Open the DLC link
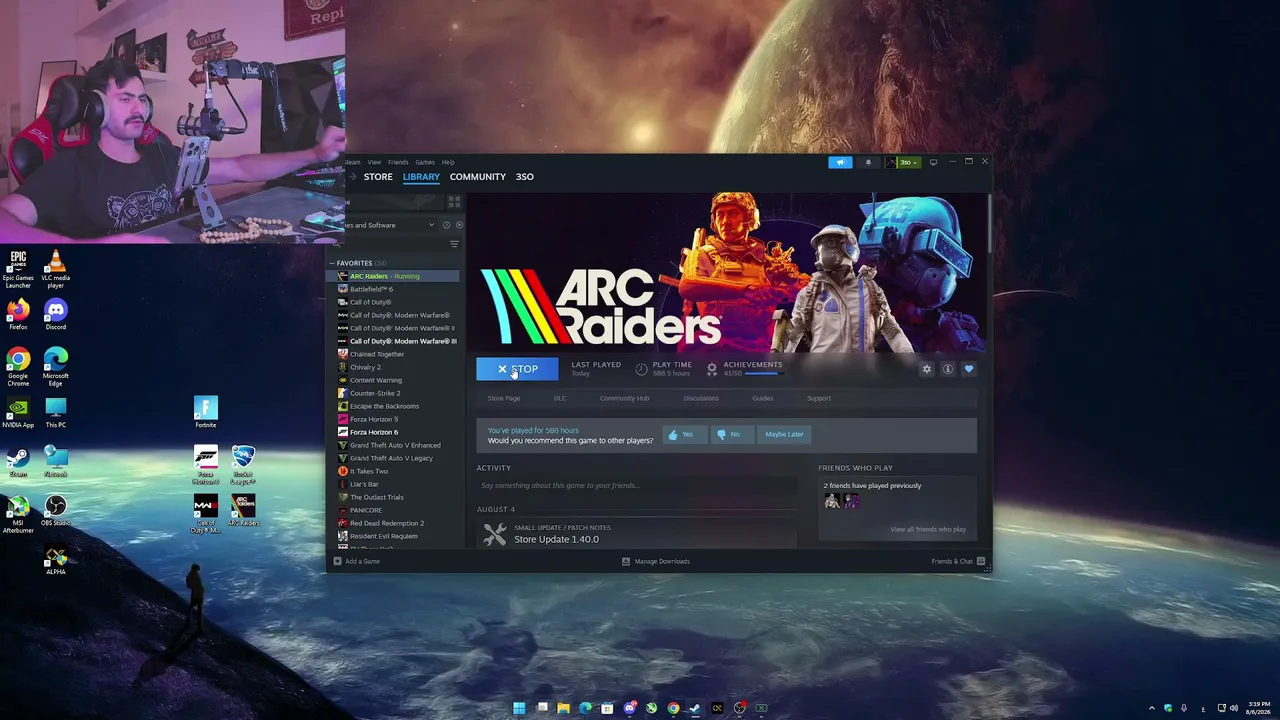The height and width of the screenshot is (720, 1280). pyautogui.click(x=560, y=398)
